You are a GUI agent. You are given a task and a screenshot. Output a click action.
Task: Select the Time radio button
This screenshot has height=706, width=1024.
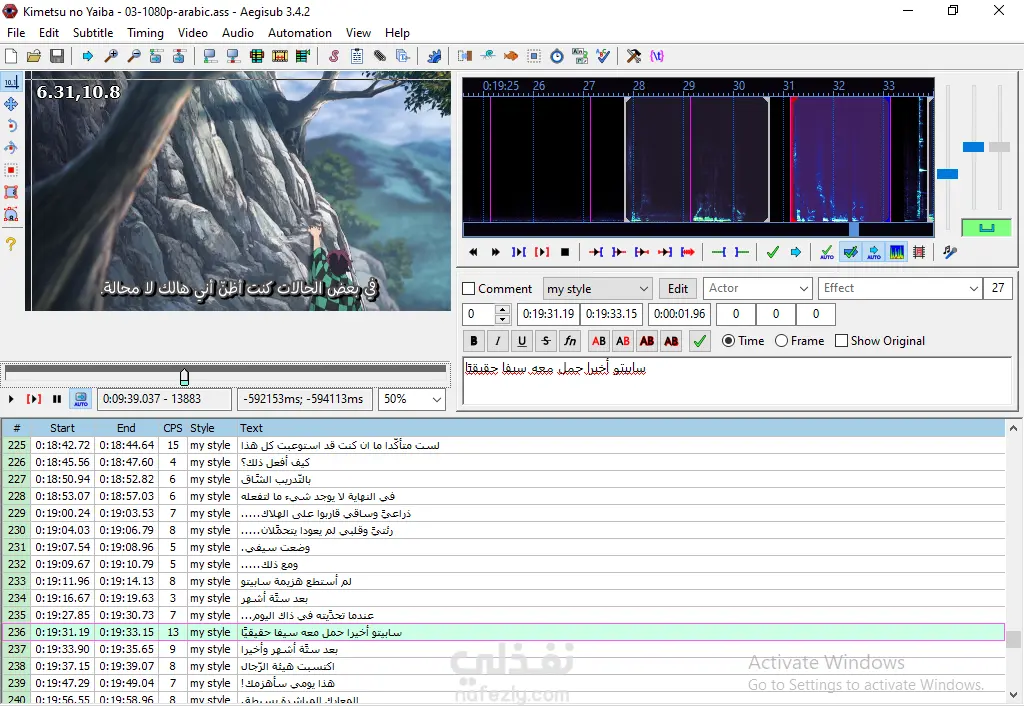point(728,341)
